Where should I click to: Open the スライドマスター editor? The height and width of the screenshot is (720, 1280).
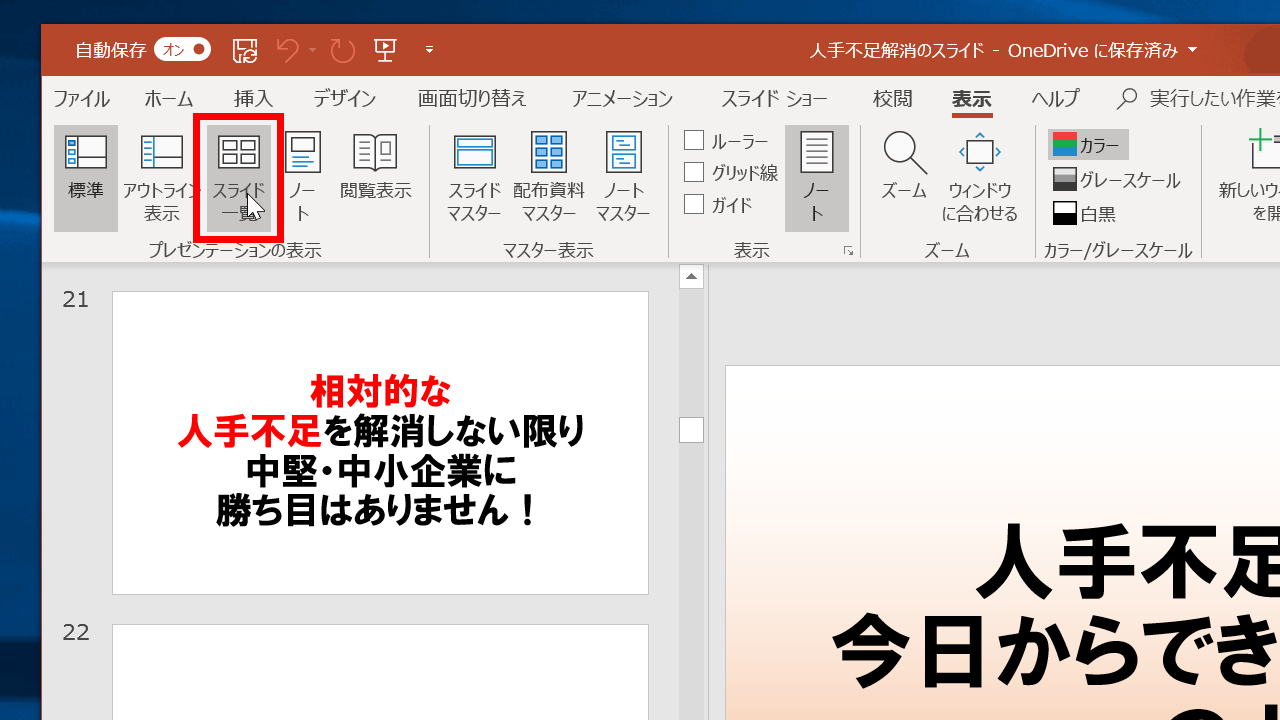[x=474, y=178]
